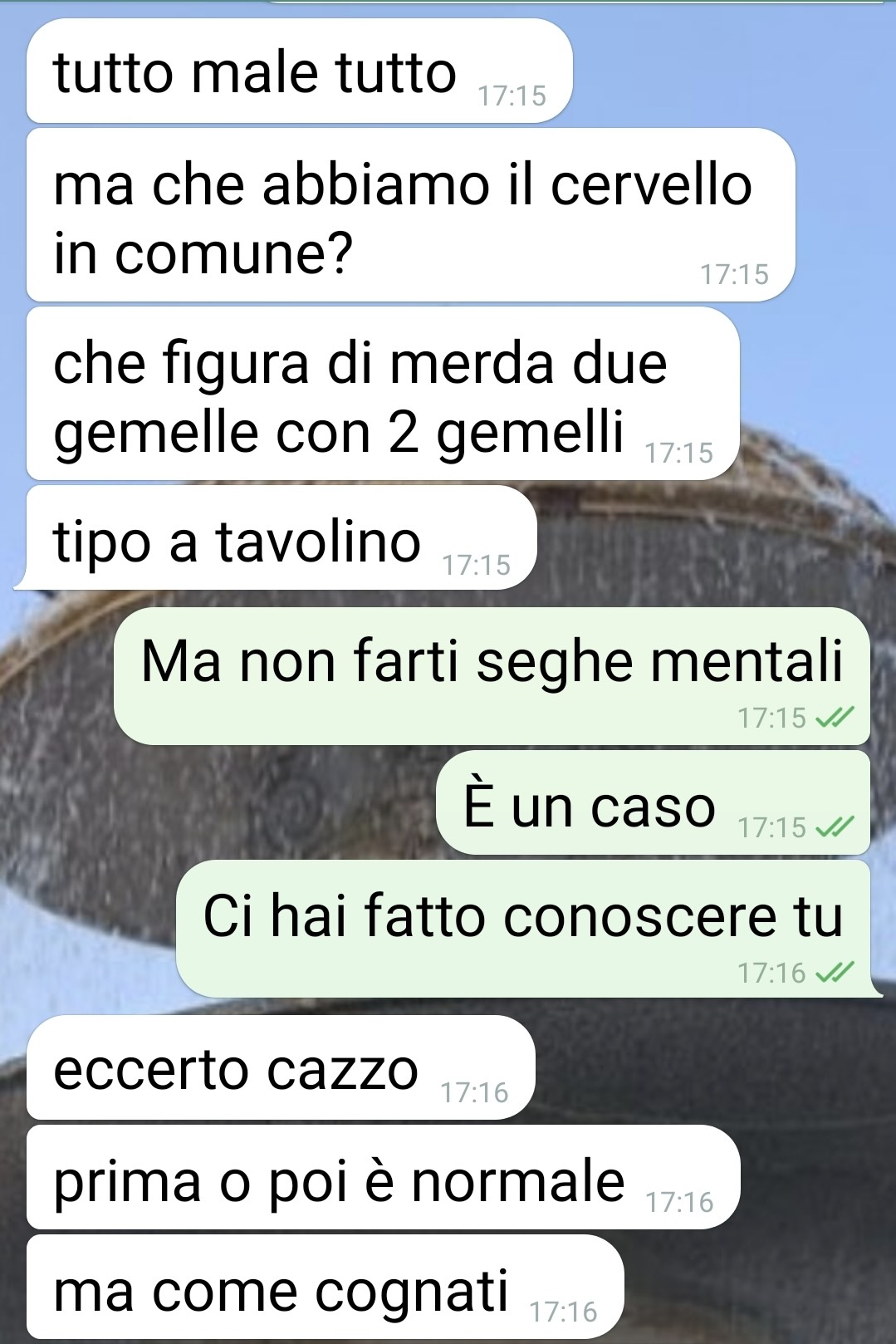Tap the 17:15 timestamp on 'in comune?' message
896x1344 pixels.
tap(735, 275)
